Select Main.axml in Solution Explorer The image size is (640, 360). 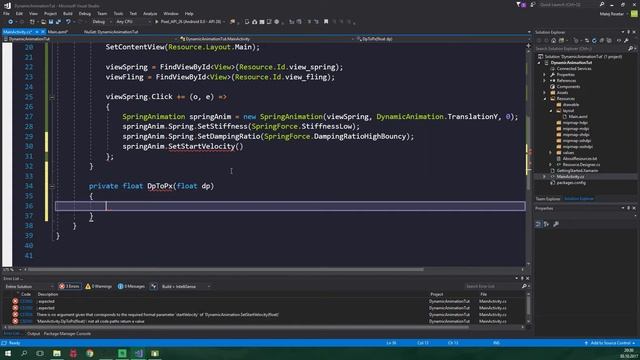(578, 117)
